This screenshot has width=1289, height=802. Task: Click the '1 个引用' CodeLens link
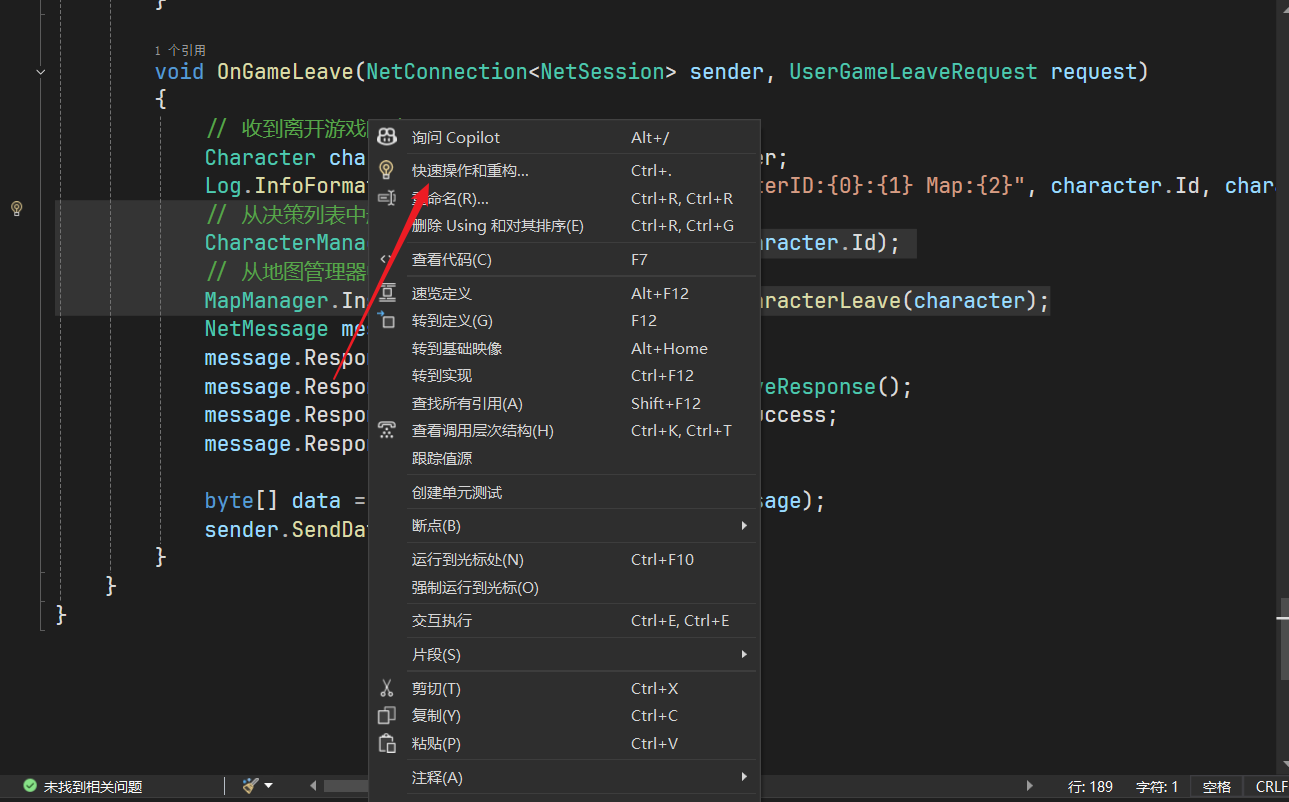180,50
